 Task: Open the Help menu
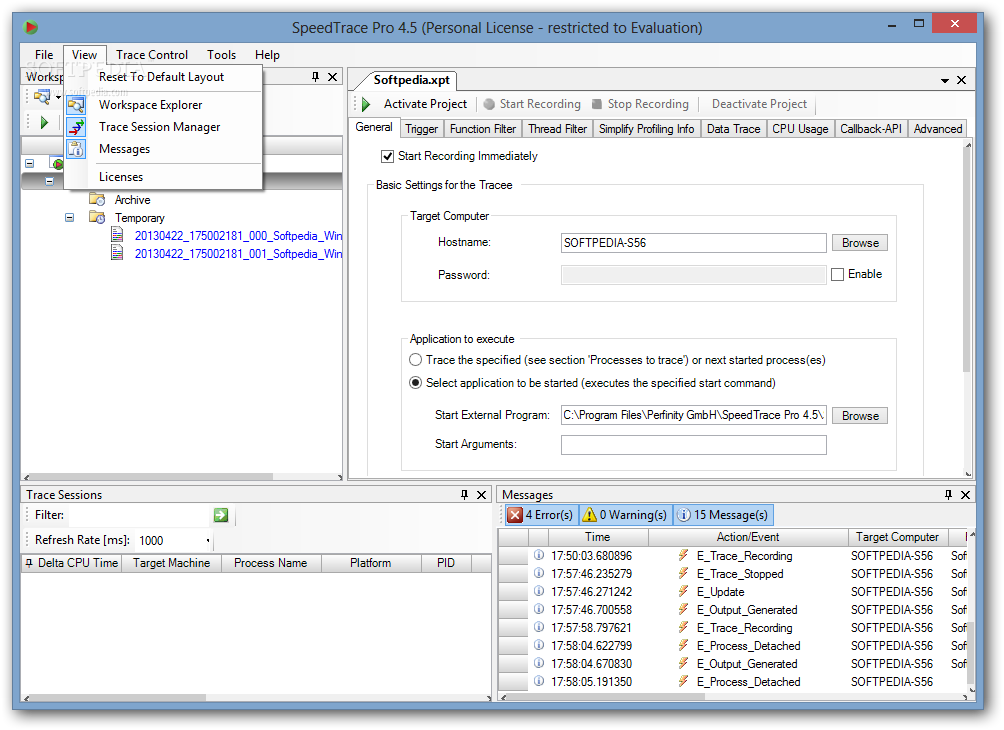click(267, 55)
